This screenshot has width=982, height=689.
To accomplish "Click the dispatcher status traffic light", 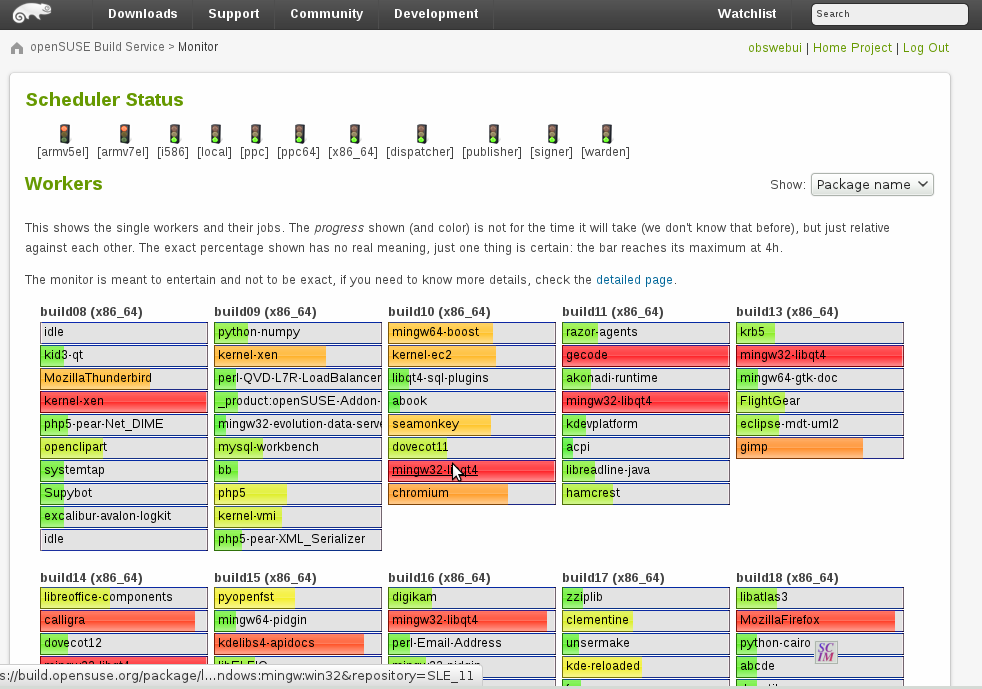I will tap(421, 134).
